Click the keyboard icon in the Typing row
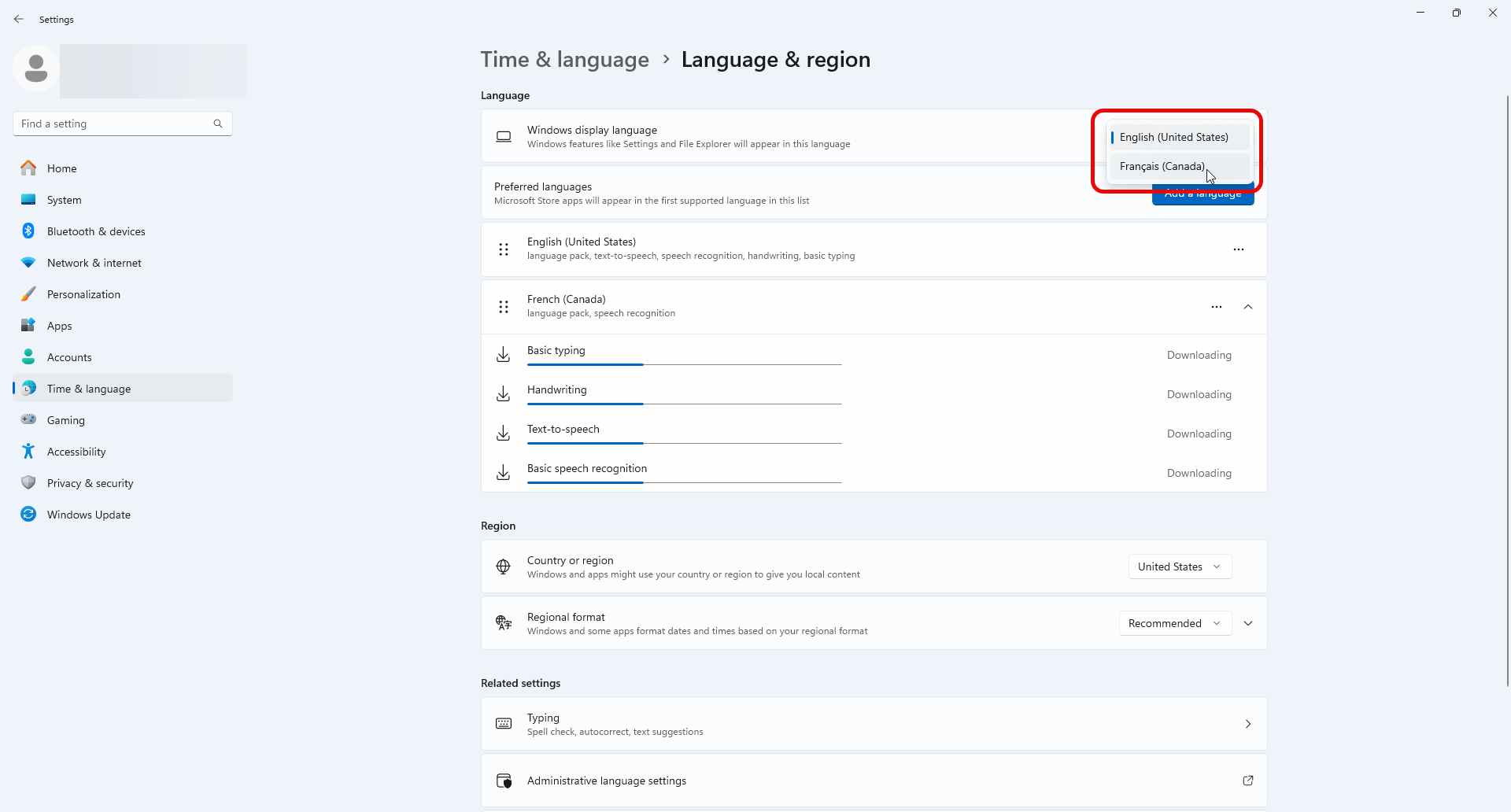 (x=504, y=723)
